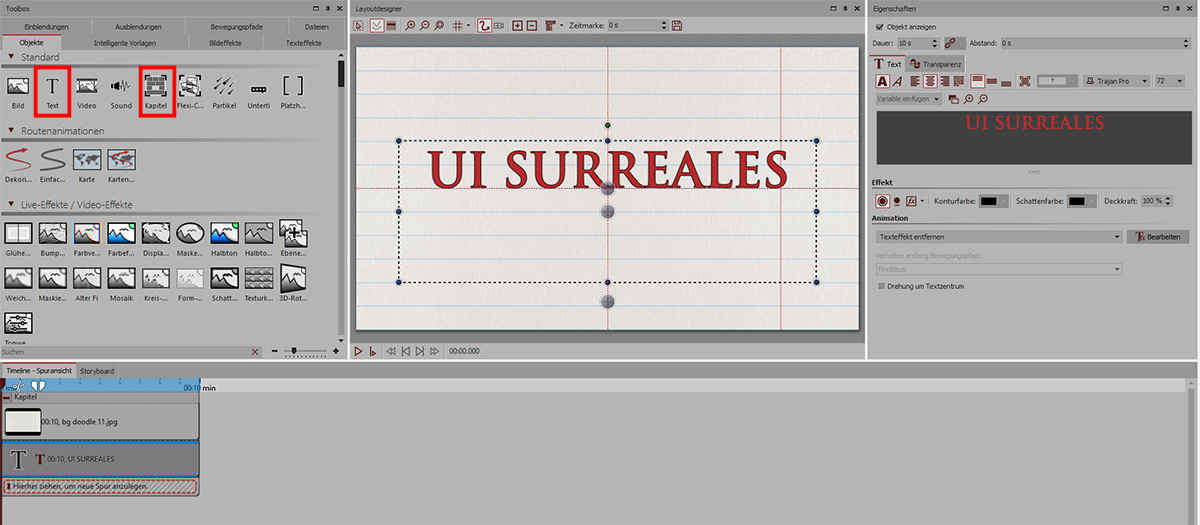Italicize the text with the italic icon
This screenshot has width=1200, height=525.
click(897, 81)
